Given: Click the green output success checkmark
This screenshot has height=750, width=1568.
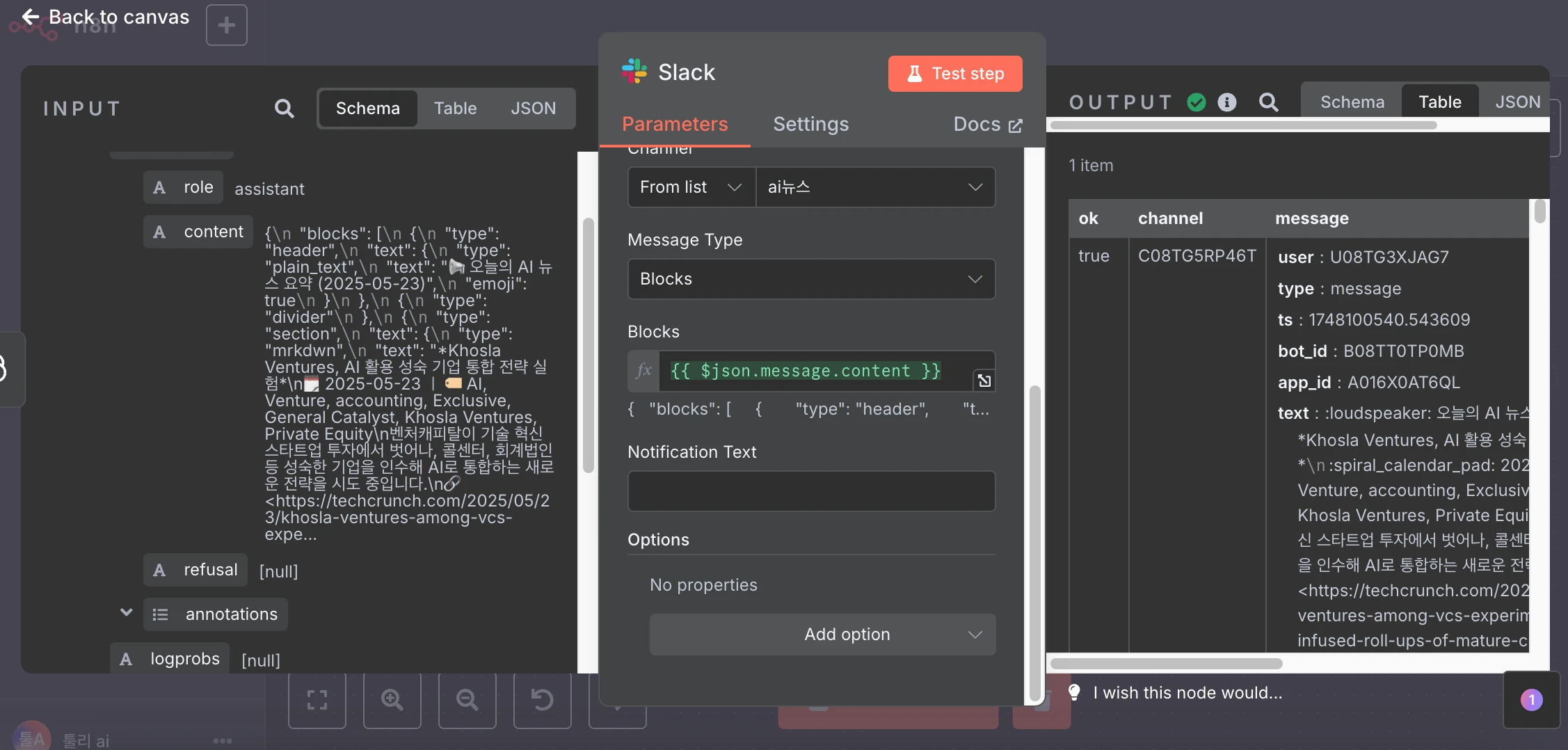Looking at the screenshot, I should [1197, 102].
